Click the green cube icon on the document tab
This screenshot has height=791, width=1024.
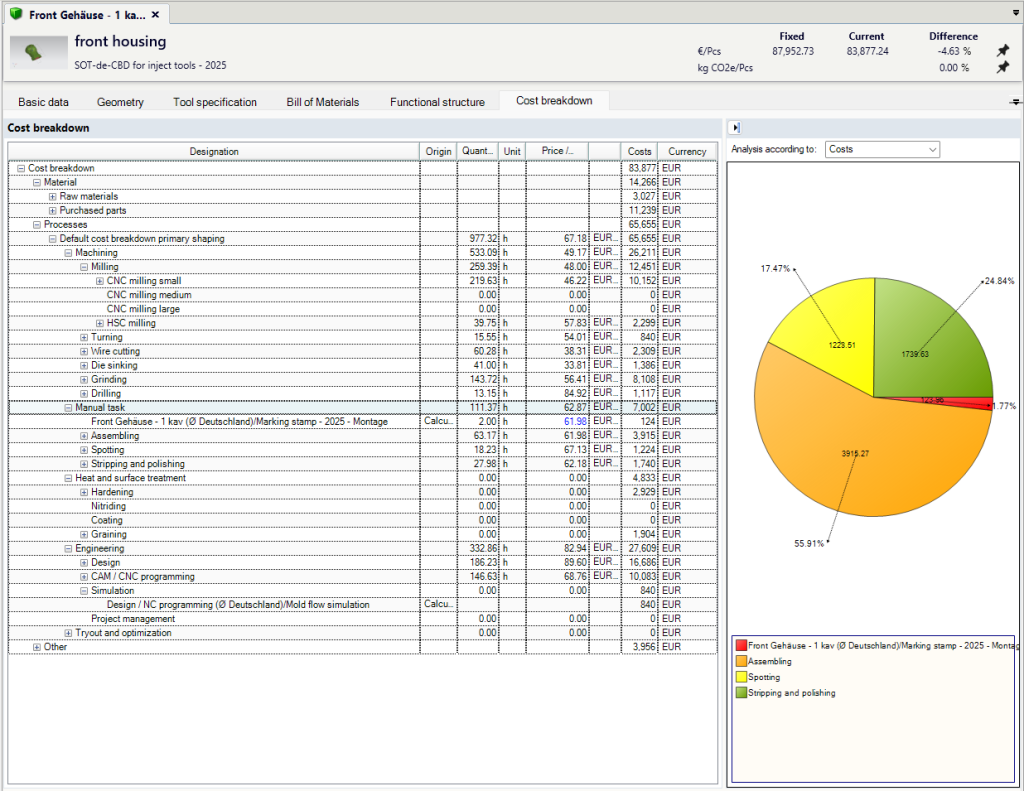point(16,14)
